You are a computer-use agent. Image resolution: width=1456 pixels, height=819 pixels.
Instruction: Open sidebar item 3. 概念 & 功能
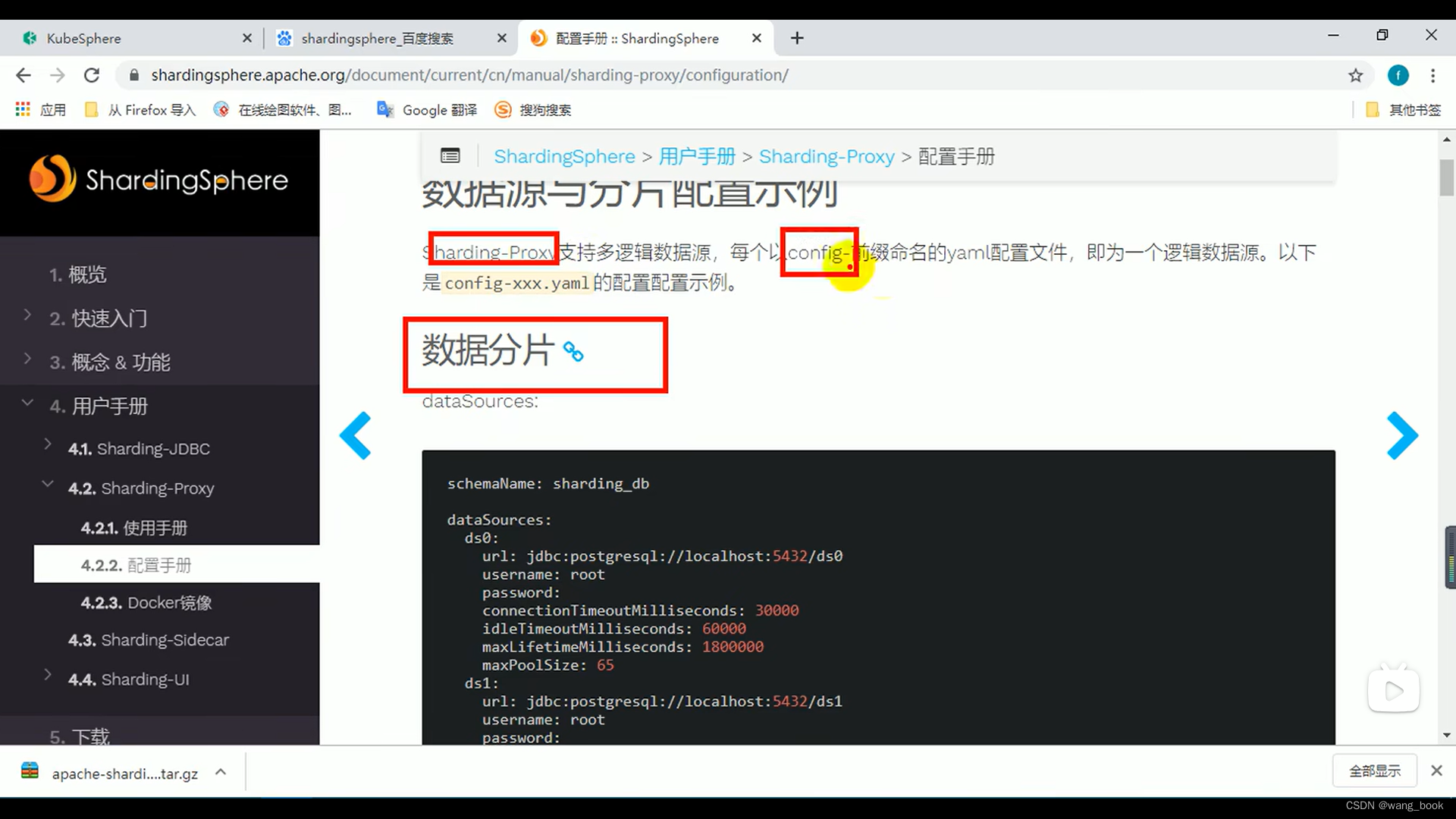[110, 362]
